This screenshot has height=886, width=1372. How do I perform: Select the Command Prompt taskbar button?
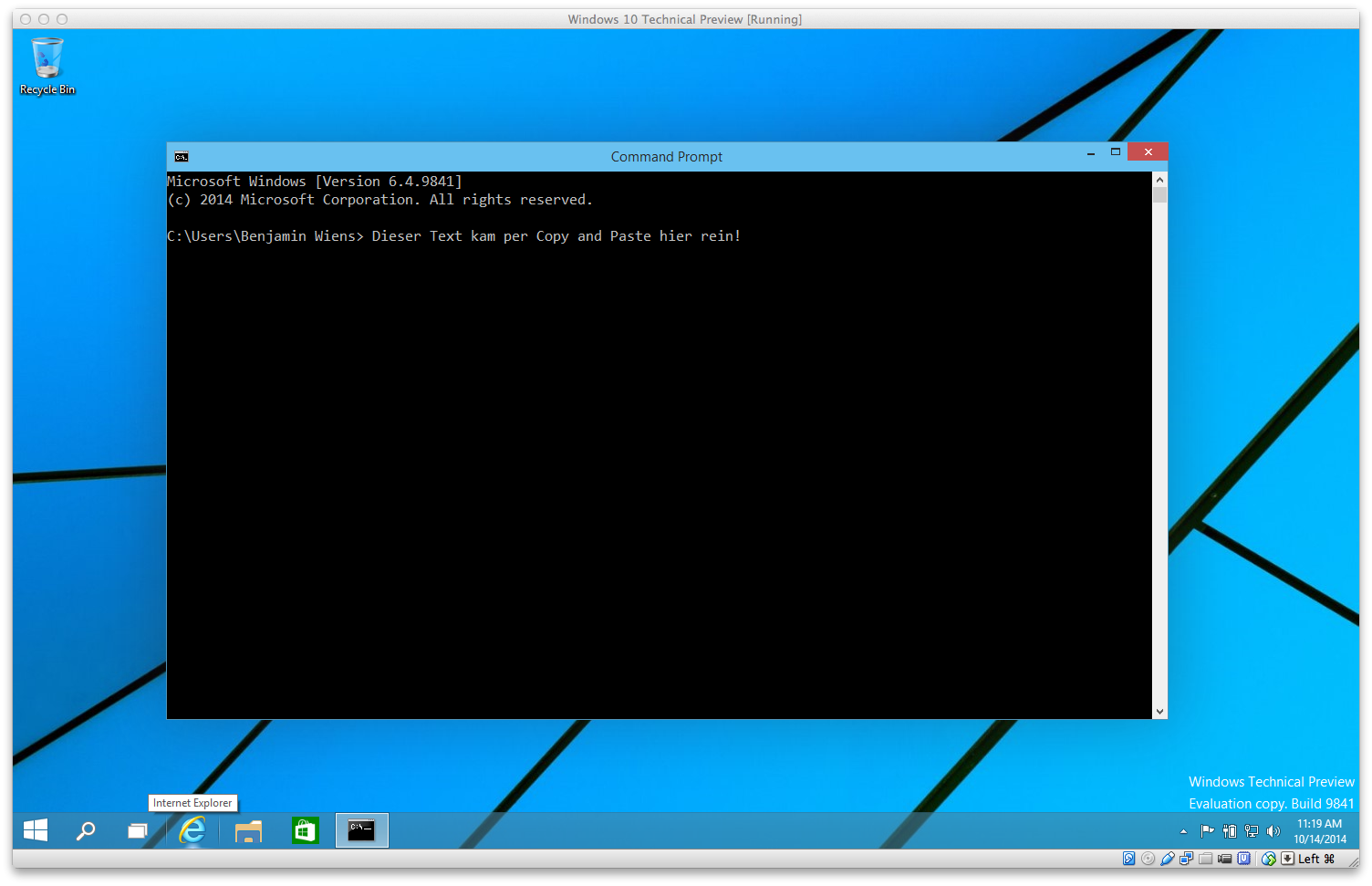click(362, 830)
